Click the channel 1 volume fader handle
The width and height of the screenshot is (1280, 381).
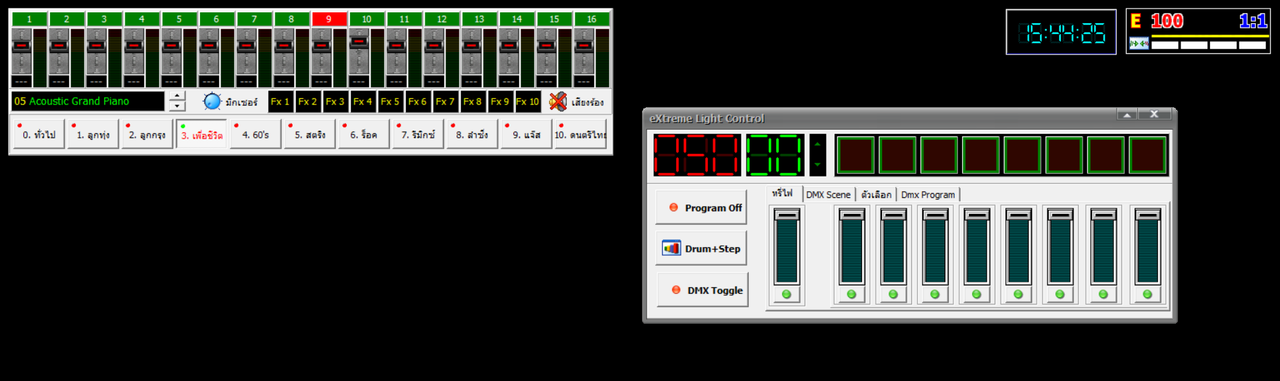pos(22,46)
